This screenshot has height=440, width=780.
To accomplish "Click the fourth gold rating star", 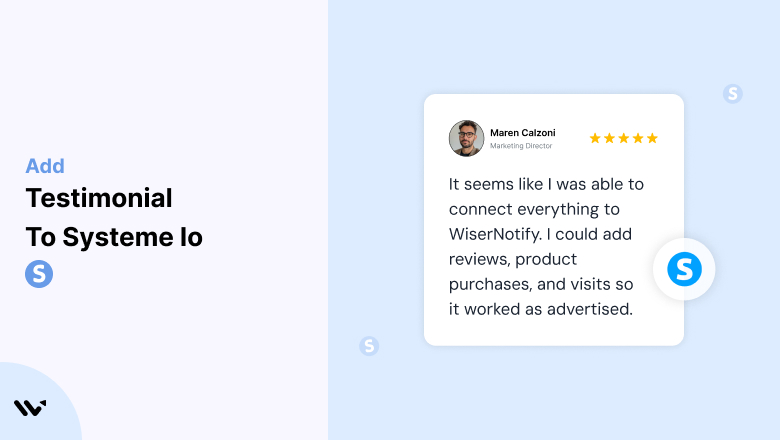I will pos(638,138).
